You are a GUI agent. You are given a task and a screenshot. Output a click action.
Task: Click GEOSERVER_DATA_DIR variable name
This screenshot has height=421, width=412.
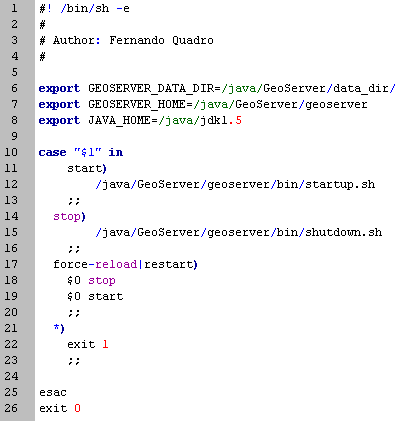[151, 89]
